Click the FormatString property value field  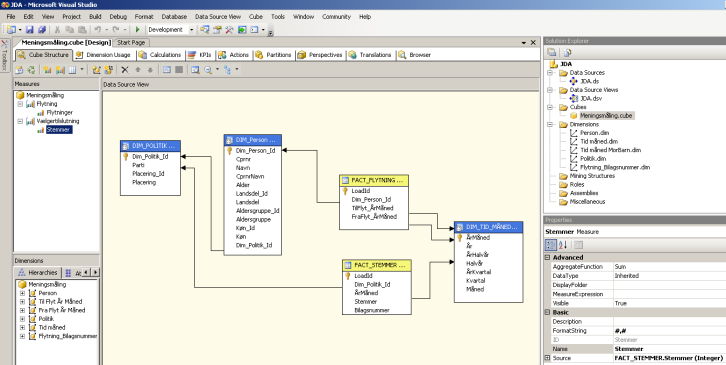click(669, 331)
